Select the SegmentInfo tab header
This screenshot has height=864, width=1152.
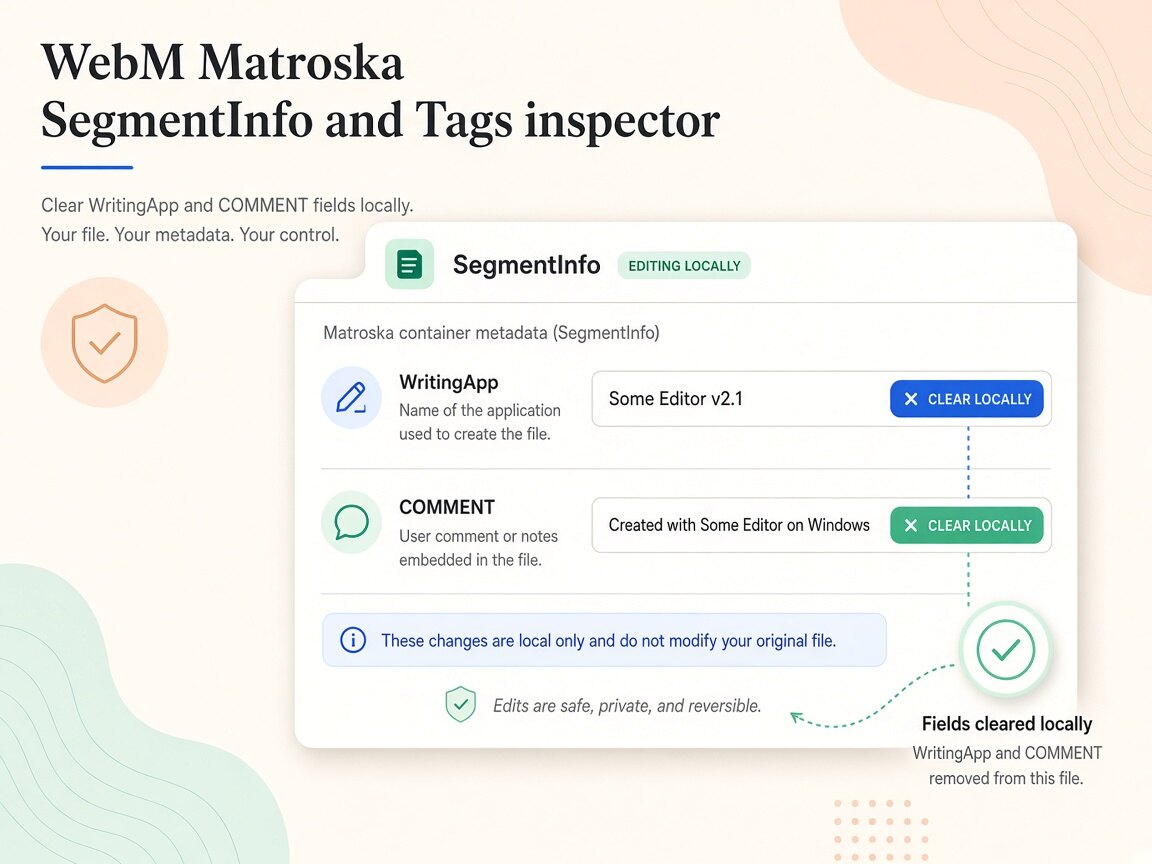coord(526,264)
